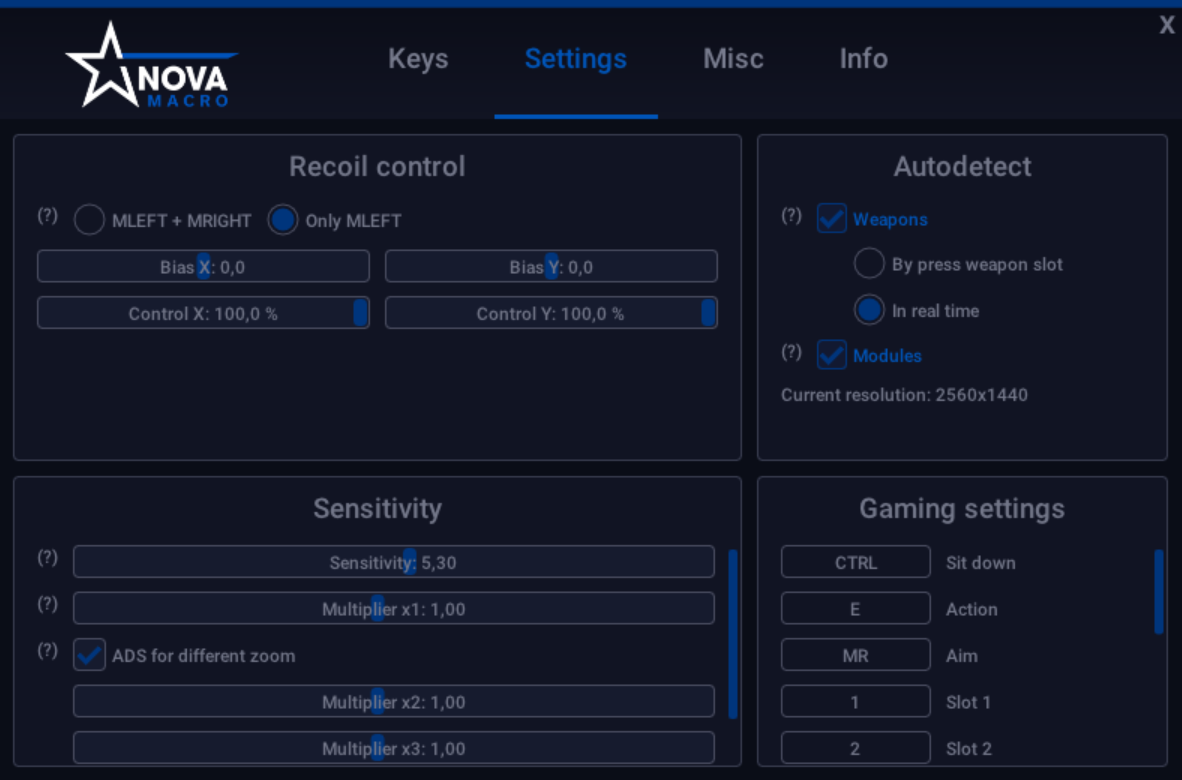Select the Only MLEFT radio option

tap(283, 220)
